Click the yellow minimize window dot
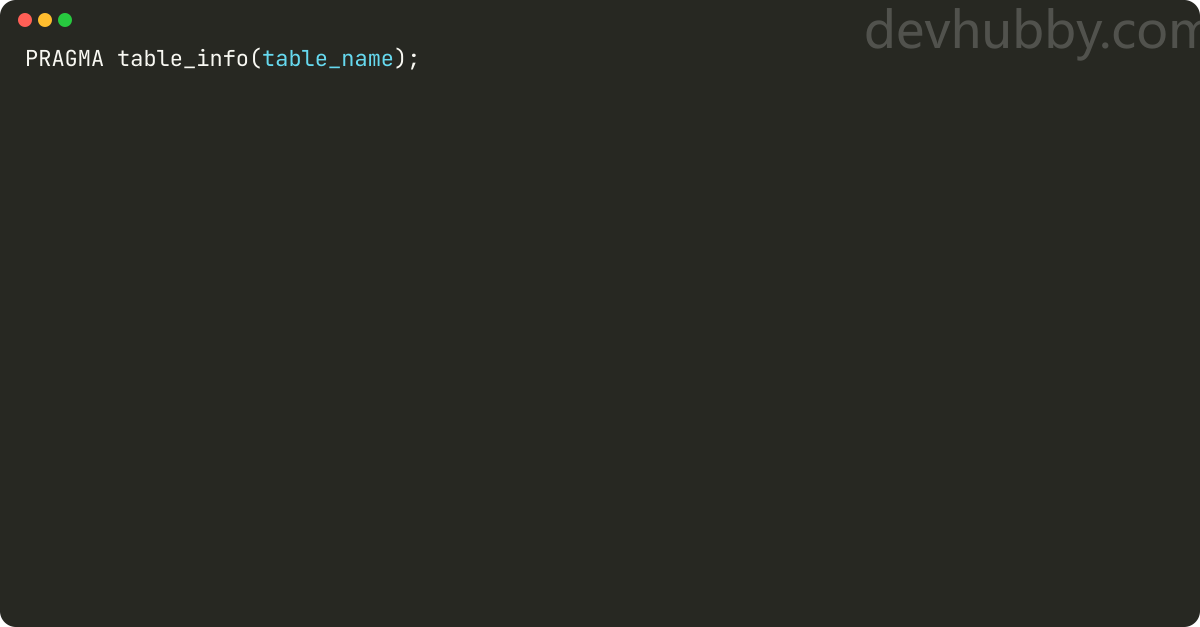This screenshot has height=627, width=1200. tap(45, 20)
